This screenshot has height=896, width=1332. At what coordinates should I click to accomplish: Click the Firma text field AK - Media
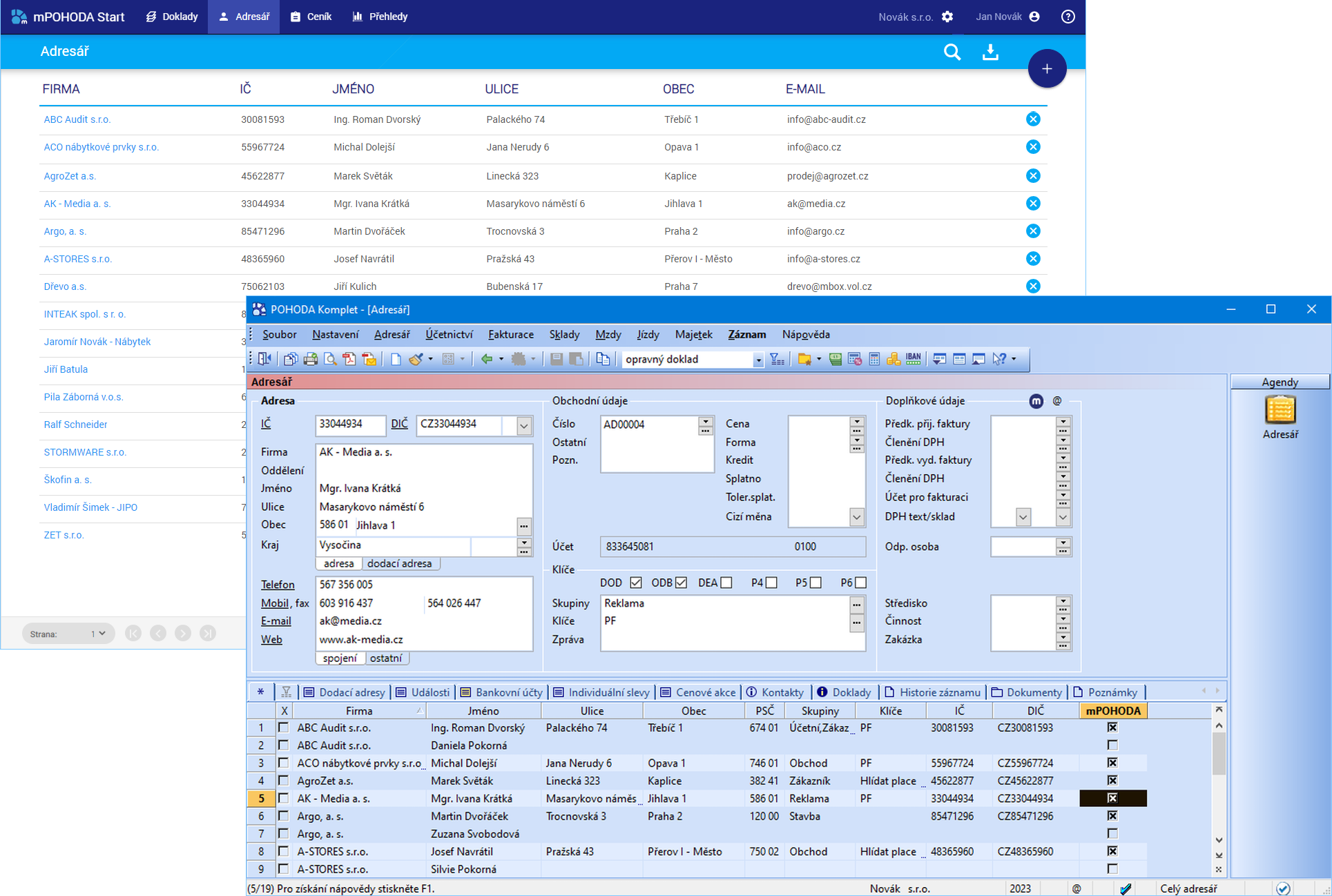pos(424,452)
